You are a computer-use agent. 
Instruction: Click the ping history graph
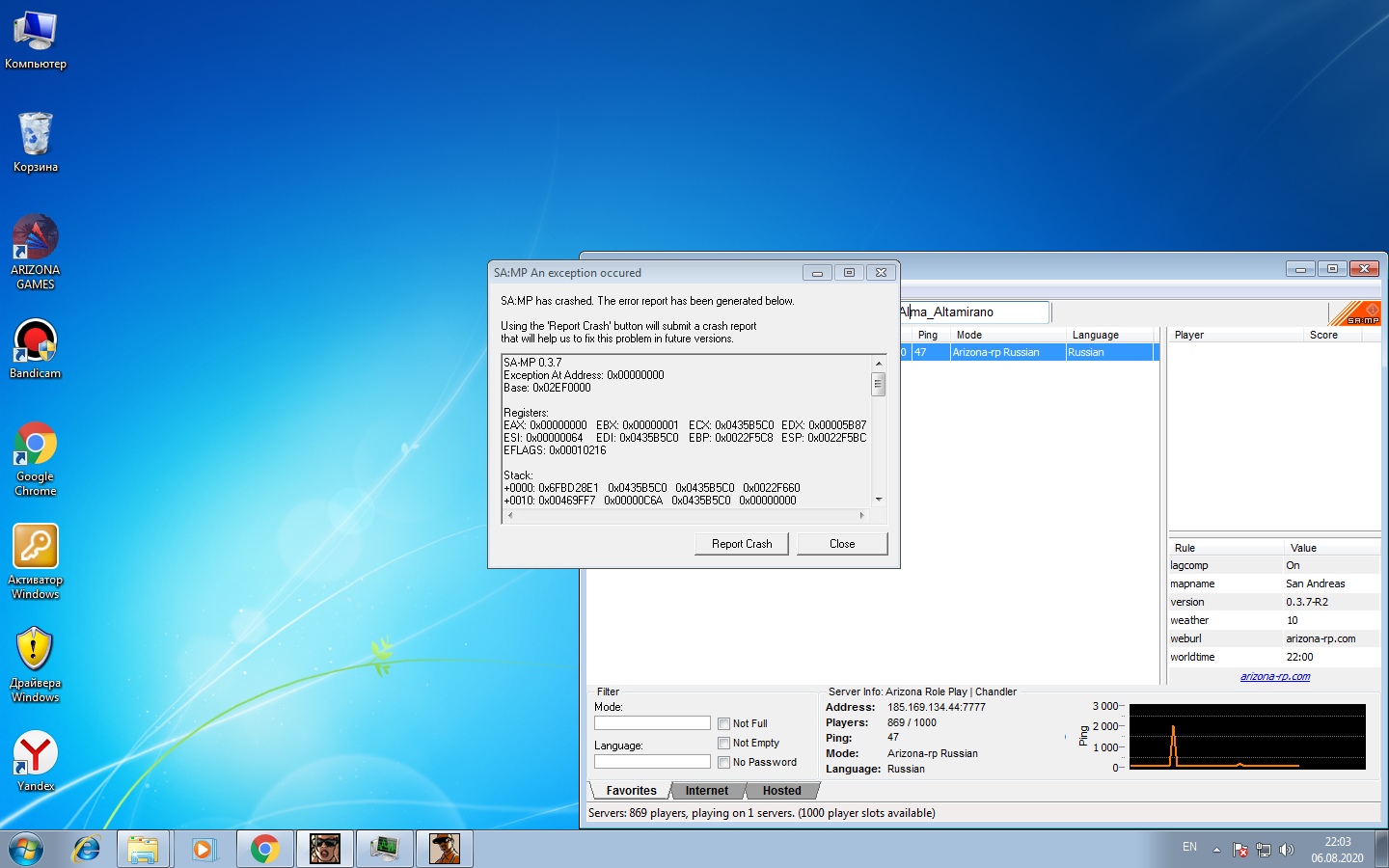[x=1247, y=737]
